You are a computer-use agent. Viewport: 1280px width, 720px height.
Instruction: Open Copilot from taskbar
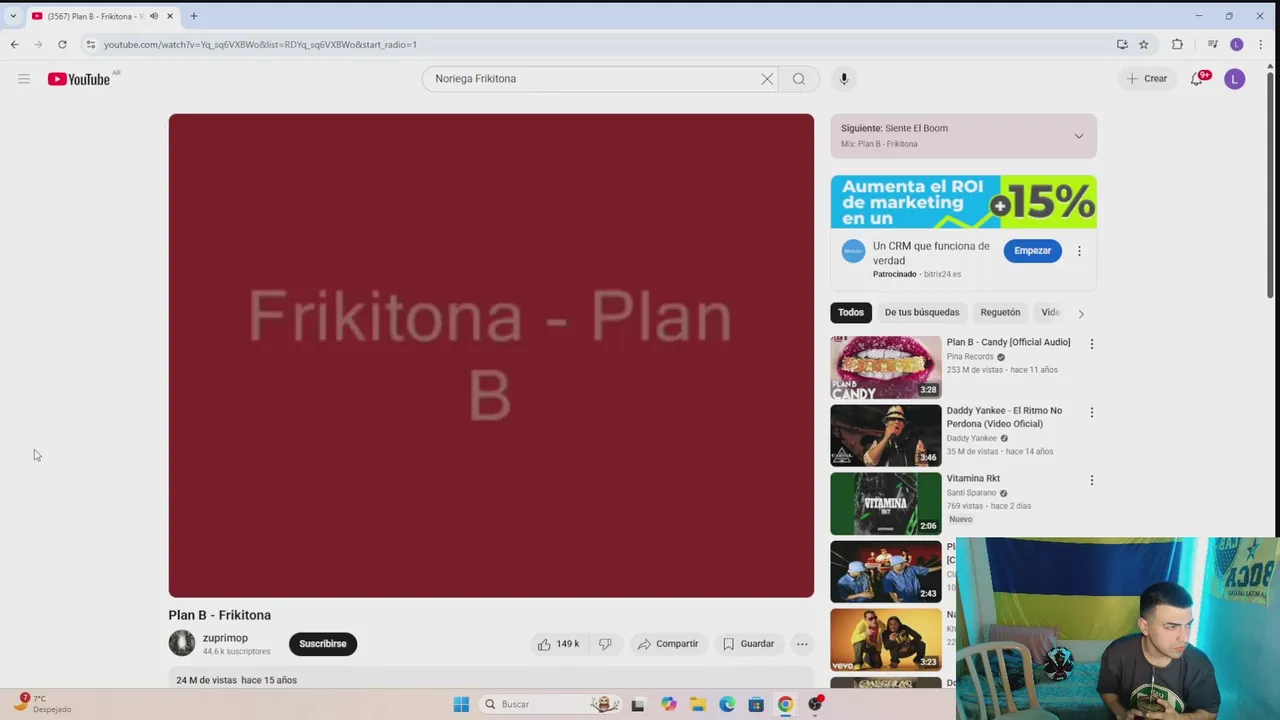click(668, 704)
